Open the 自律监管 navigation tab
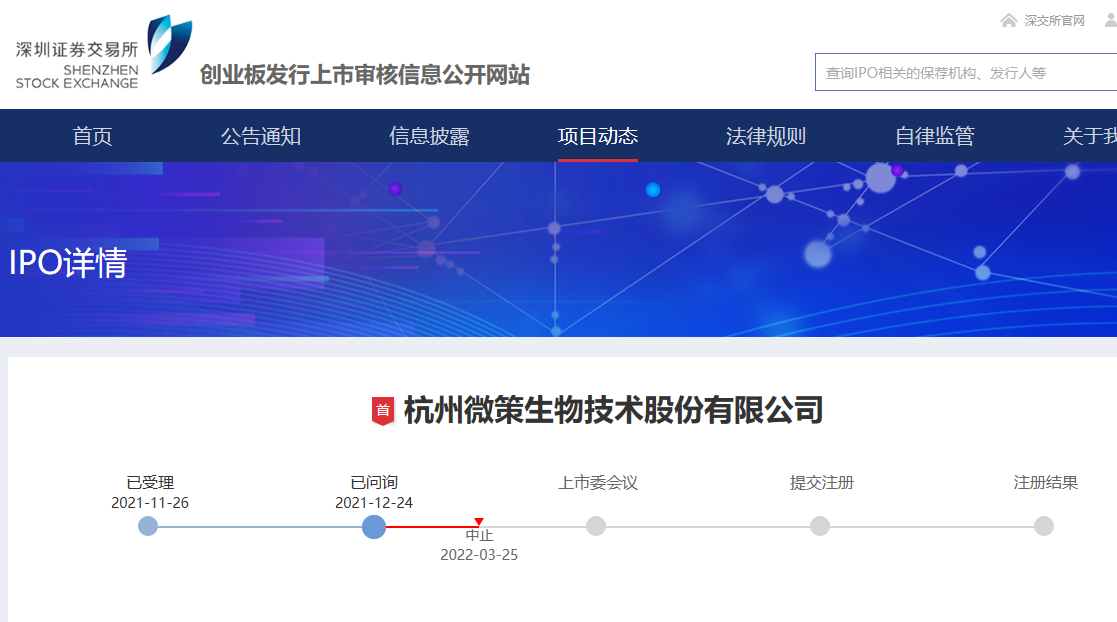This screenshot has height=622, width=1117. point(935,136)
